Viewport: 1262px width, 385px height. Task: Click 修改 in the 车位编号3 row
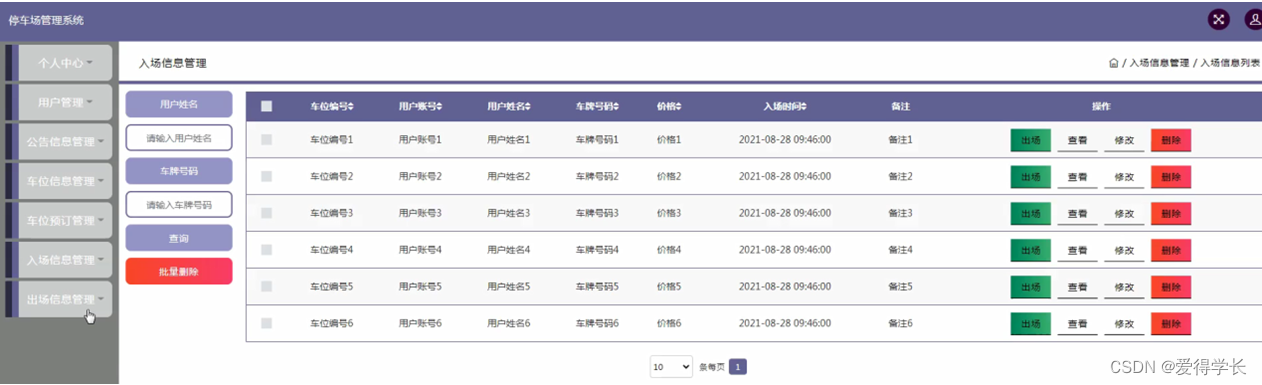(1124, 214)
